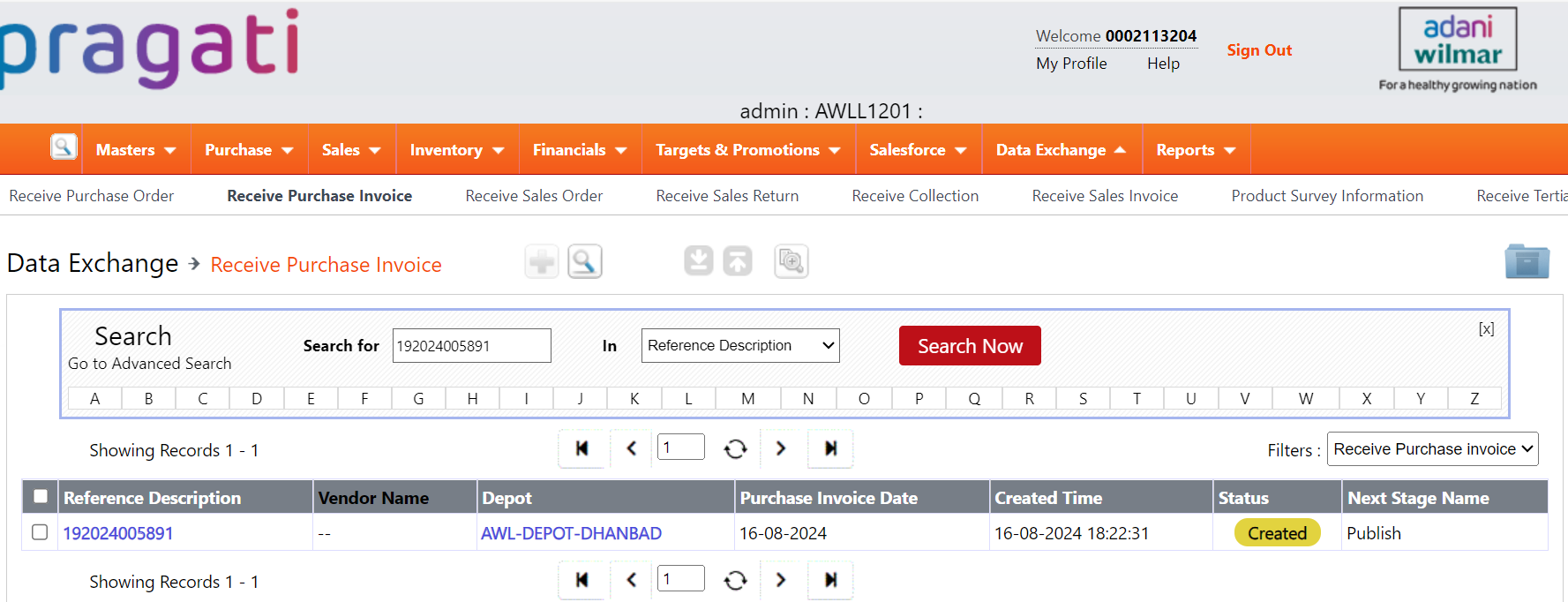Screen dimensions: 1568x602
Task: Expand the Sales menu
Action: [351, 150]
